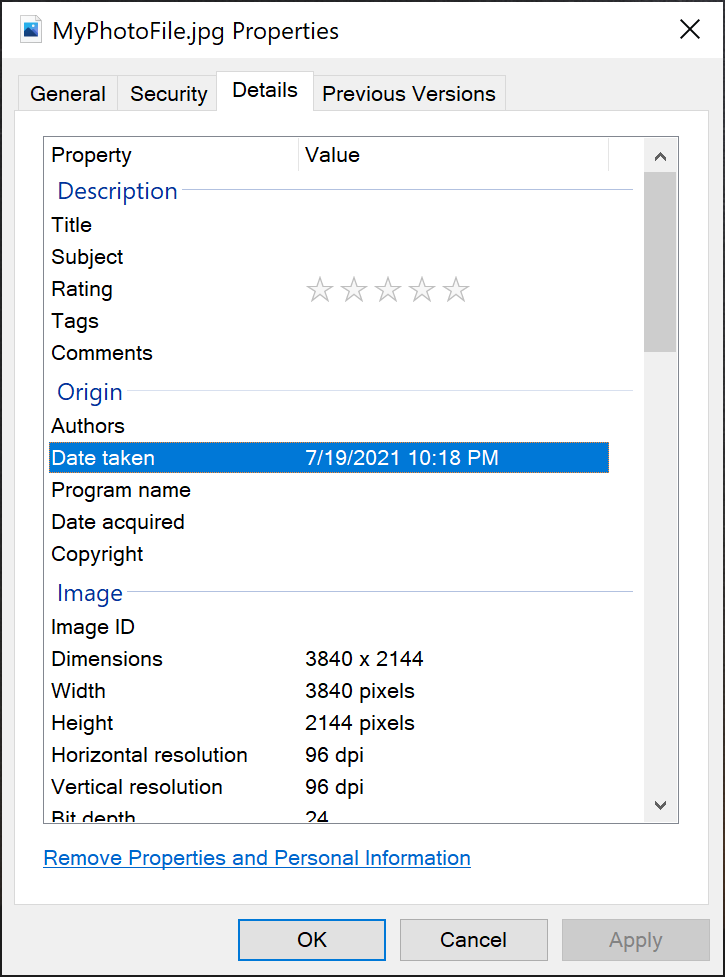Set rating to two stars
Image resolution: width=725 pixels, height=977 pixels.
[354, 290]
